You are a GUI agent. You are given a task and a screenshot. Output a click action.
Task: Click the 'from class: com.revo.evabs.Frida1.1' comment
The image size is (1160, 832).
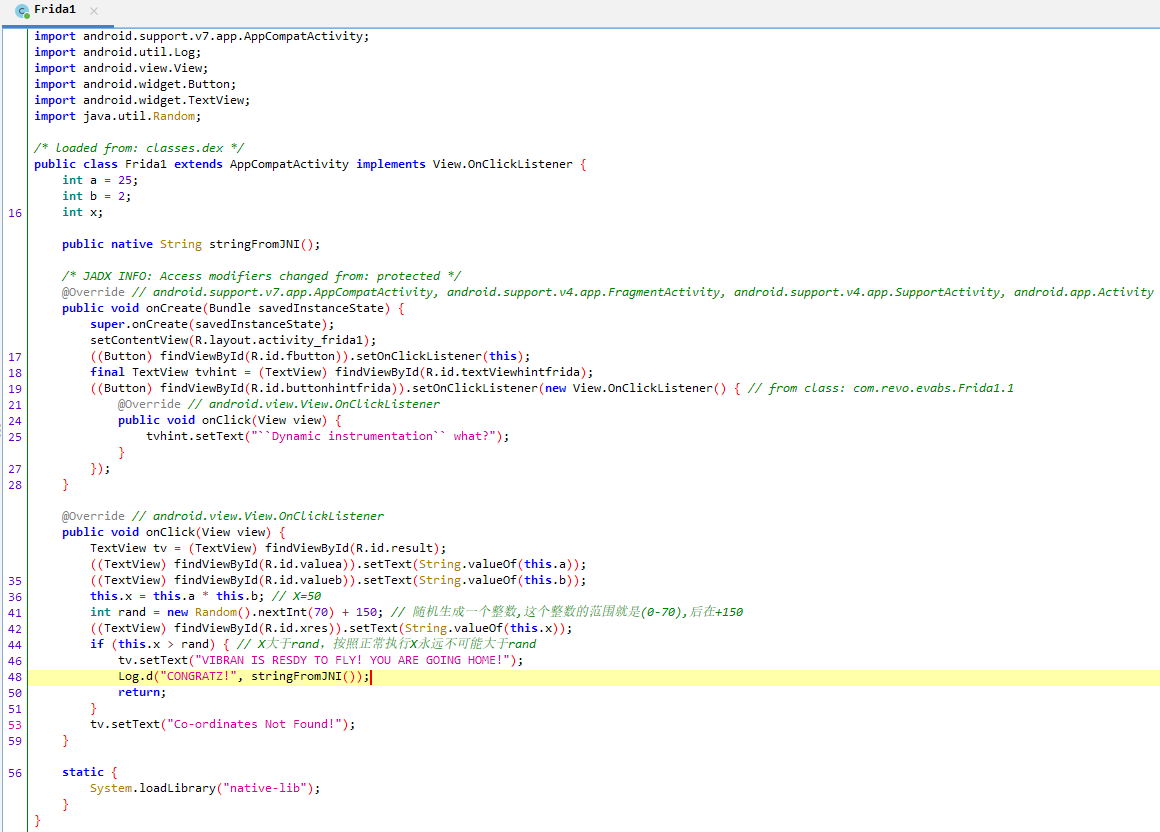[880, 388]
